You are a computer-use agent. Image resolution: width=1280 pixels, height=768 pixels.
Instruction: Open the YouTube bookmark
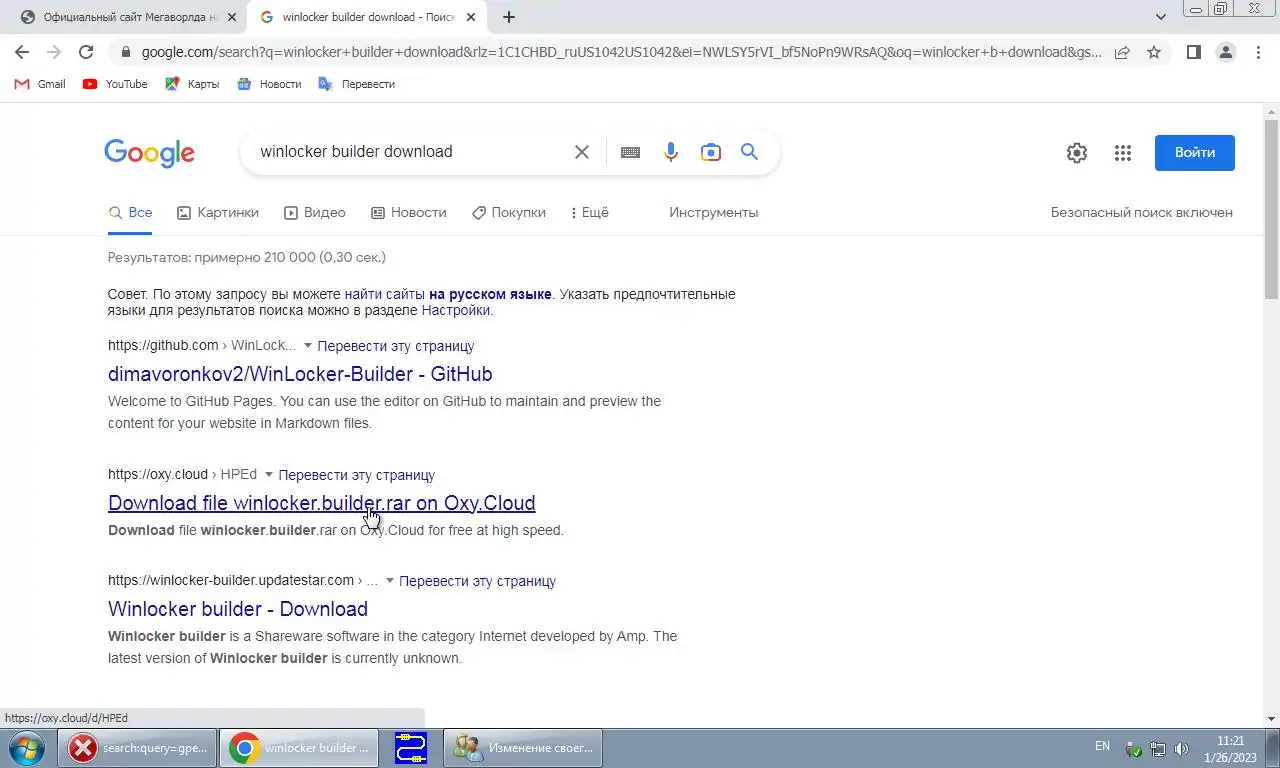click(x=115, y=84)
